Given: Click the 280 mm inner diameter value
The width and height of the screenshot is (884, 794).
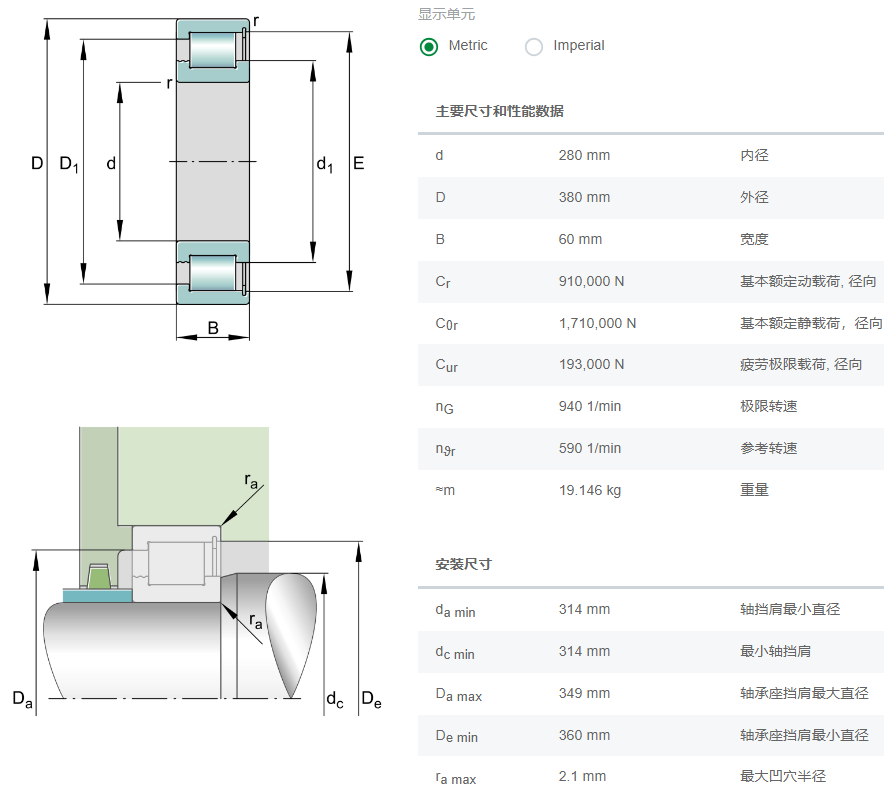Looking at the screenshot, I should pos(584,155).
